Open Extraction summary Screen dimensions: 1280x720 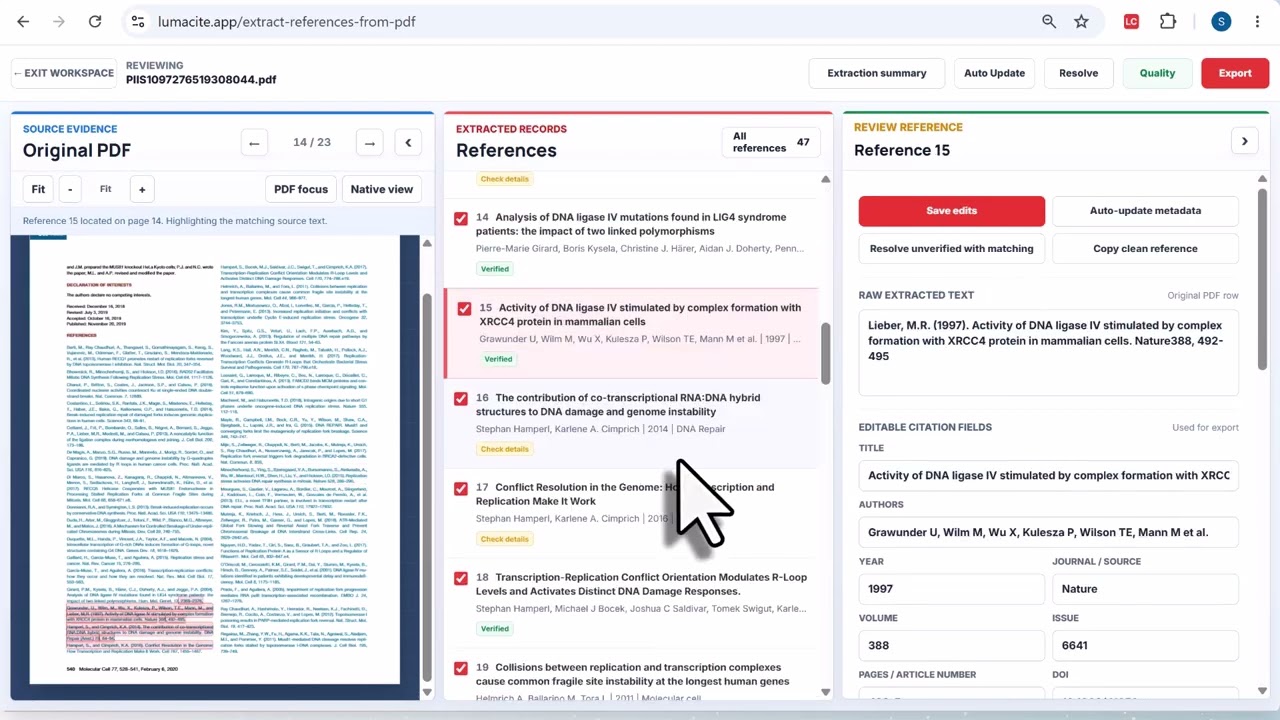click(877, 73)
